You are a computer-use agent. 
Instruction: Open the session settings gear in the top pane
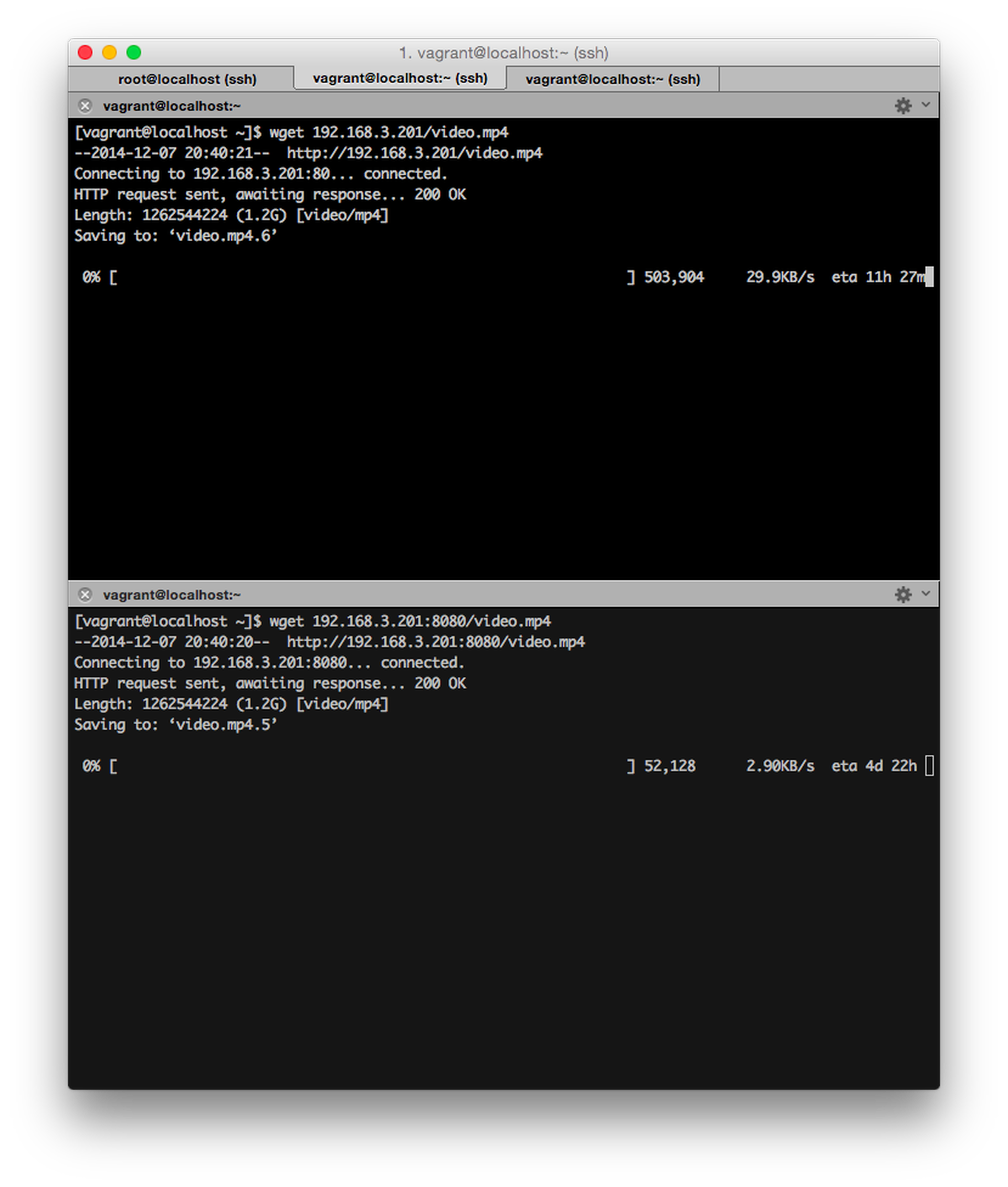(x=904, y=106)
